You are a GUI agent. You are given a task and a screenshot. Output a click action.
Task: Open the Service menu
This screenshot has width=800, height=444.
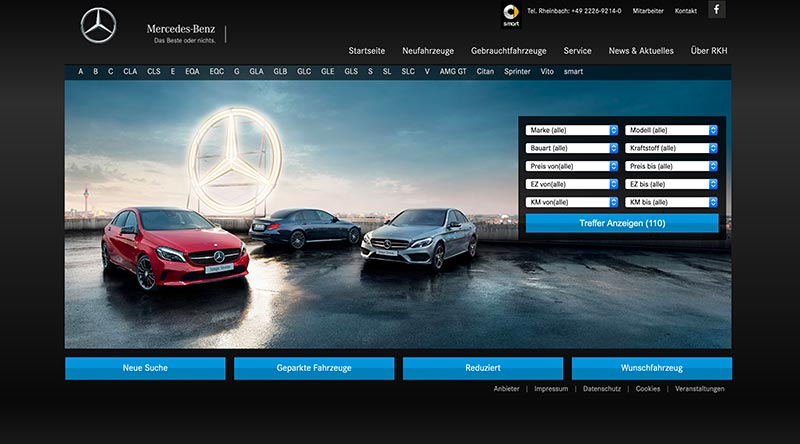(x=578, y=51)
